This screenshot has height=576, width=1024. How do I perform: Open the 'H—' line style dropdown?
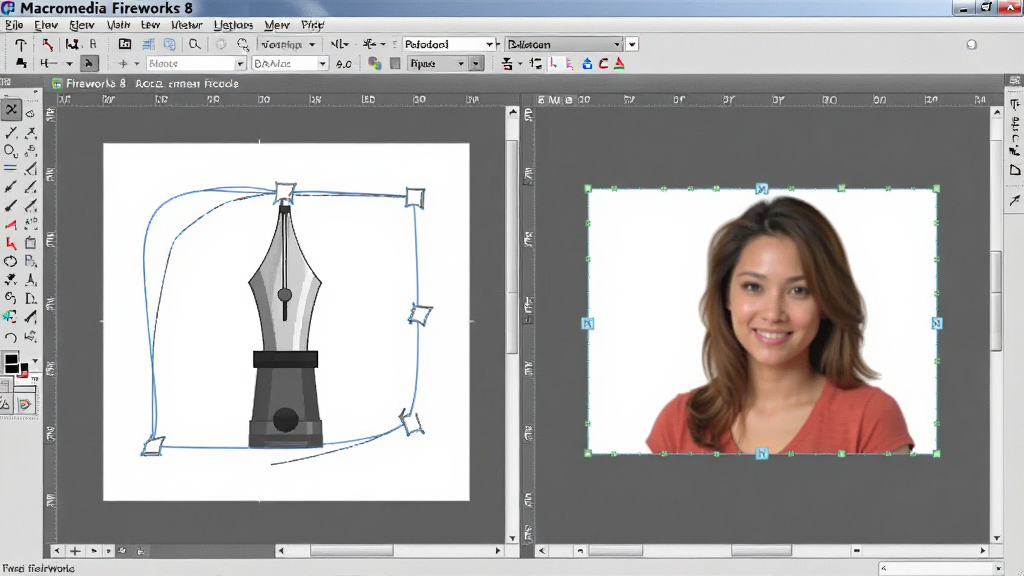[56, 63]
